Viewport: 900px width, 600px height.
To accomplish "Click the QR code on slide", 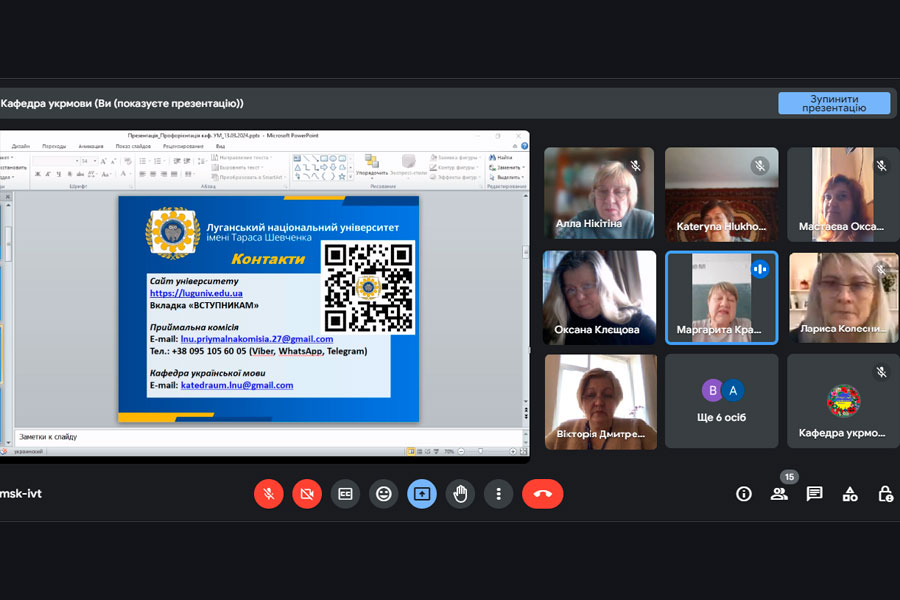I will (368, 287).
